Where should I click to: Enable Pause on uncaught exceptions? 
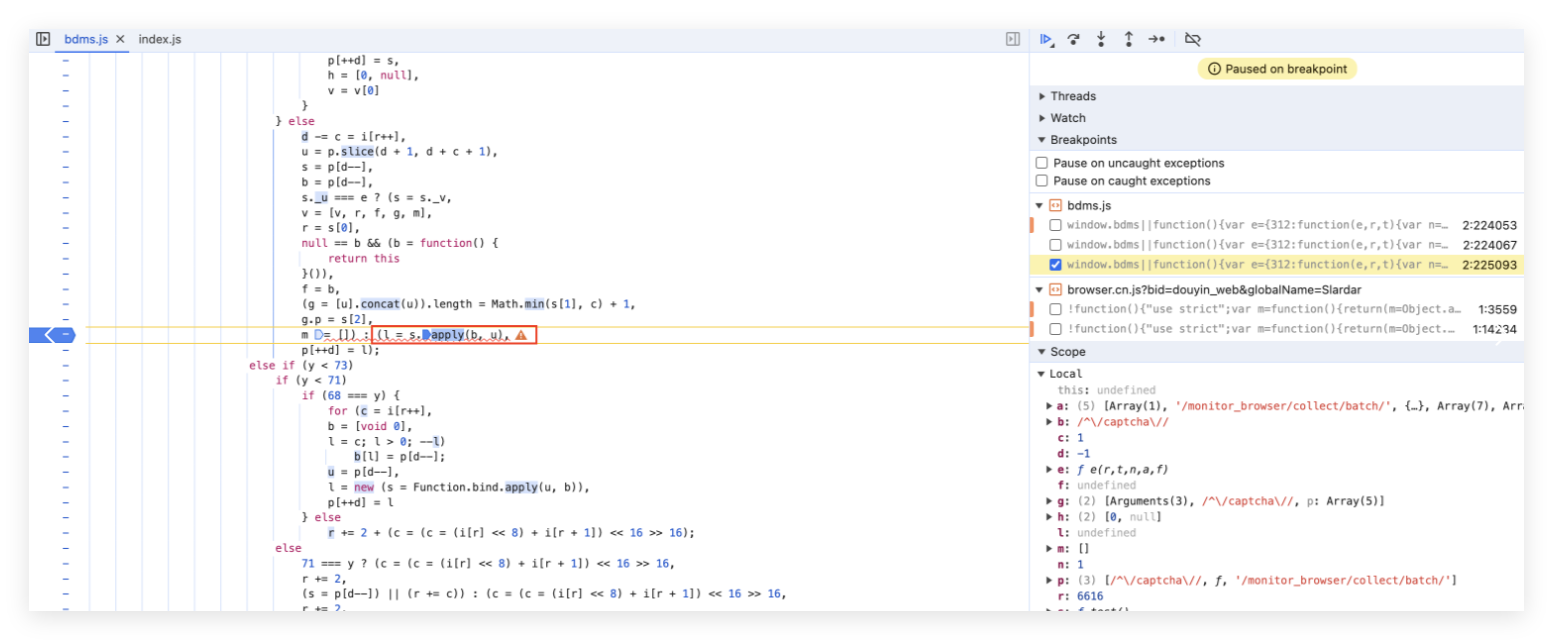pyautogui.click(x=1042, y=163)
